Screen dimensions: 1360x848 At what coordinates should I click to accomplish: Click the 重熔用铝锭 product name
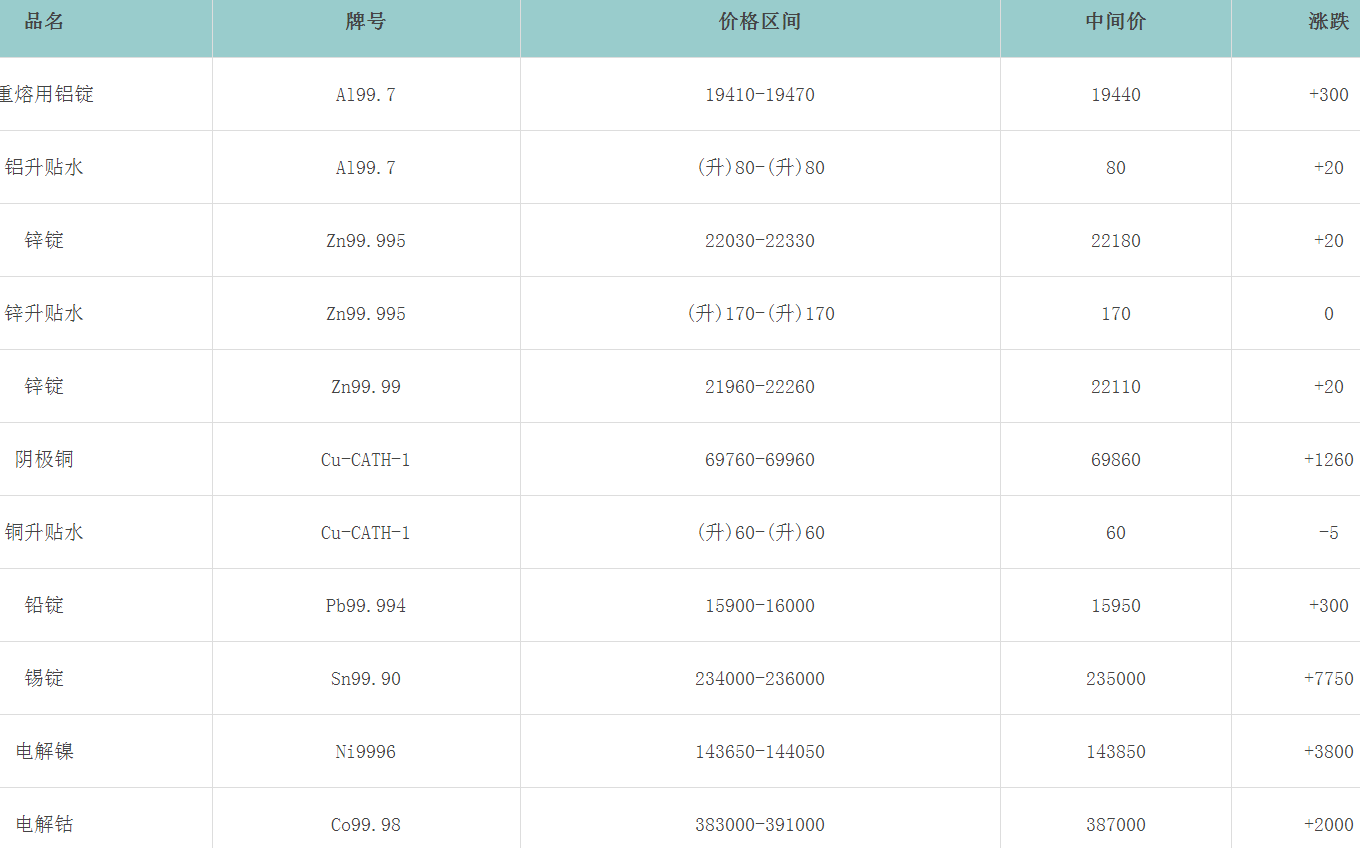coord(47,95)
